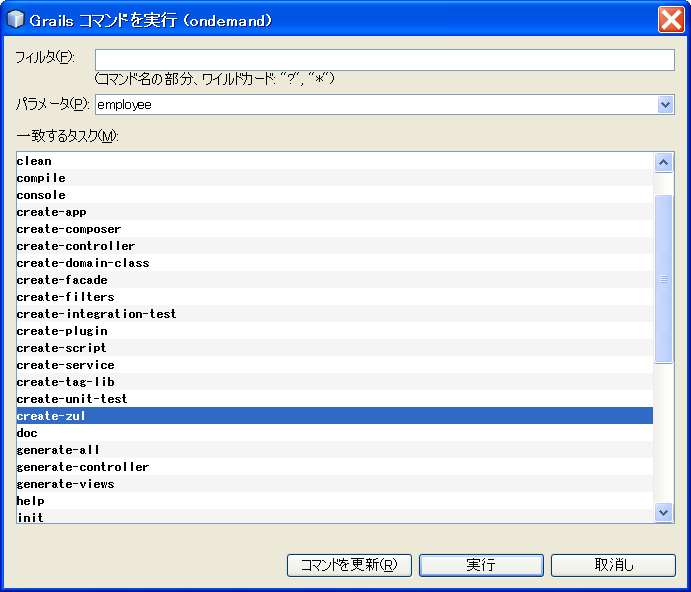Select the compile task
Image resolution: width=691 pixels, height=592 pixels.
tap(334, 178)
